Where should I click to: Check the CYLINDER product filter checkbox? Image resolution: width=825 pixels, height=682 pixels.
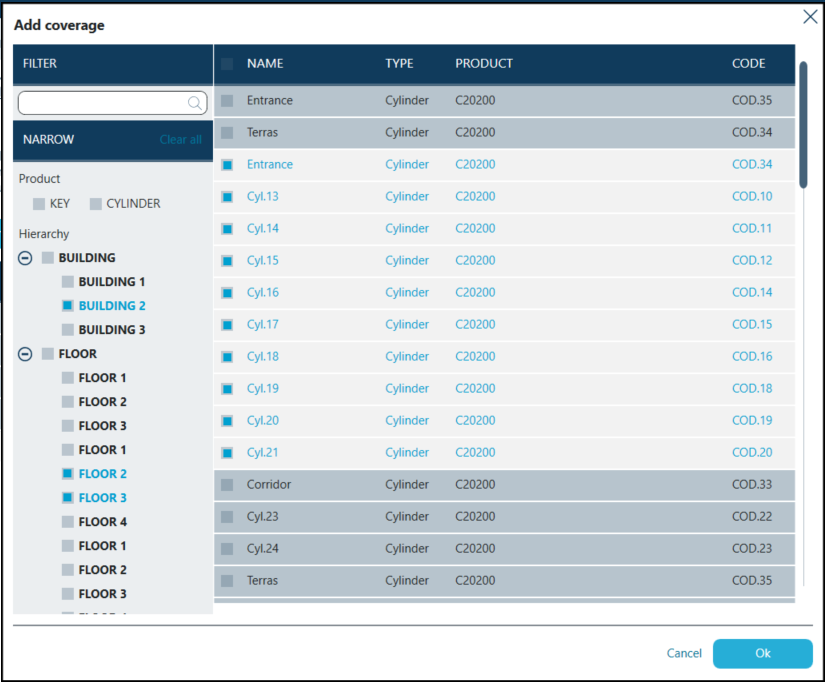coord(96,204)
